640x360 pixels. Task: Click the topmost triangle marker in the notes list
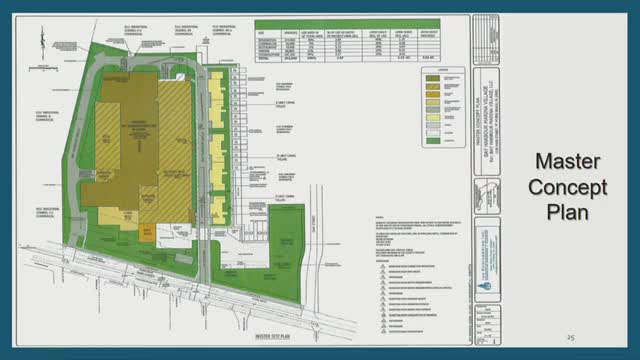[x=383, y=266]
